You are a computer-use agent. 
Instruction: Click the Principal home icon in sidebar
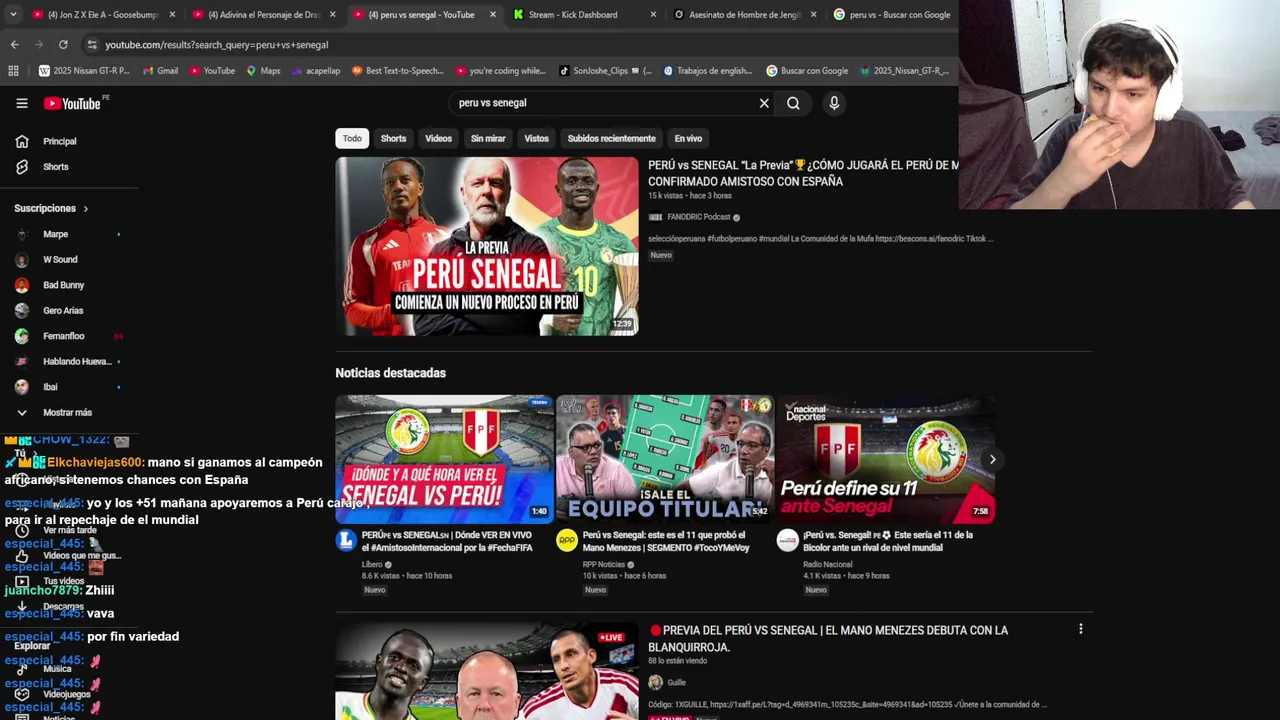22,141
